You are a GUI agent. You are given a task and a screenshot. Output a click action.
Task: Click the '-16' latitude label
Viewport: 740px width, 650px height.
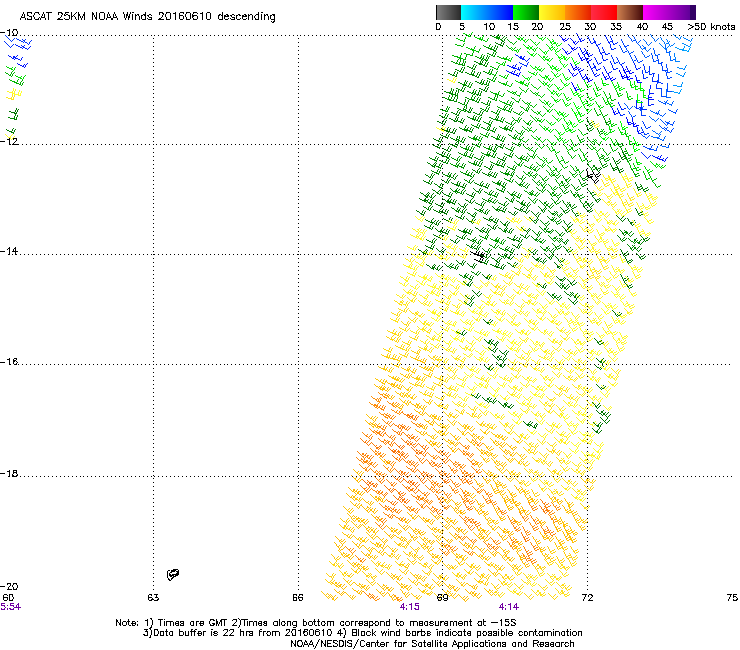[x=9, y=362]
